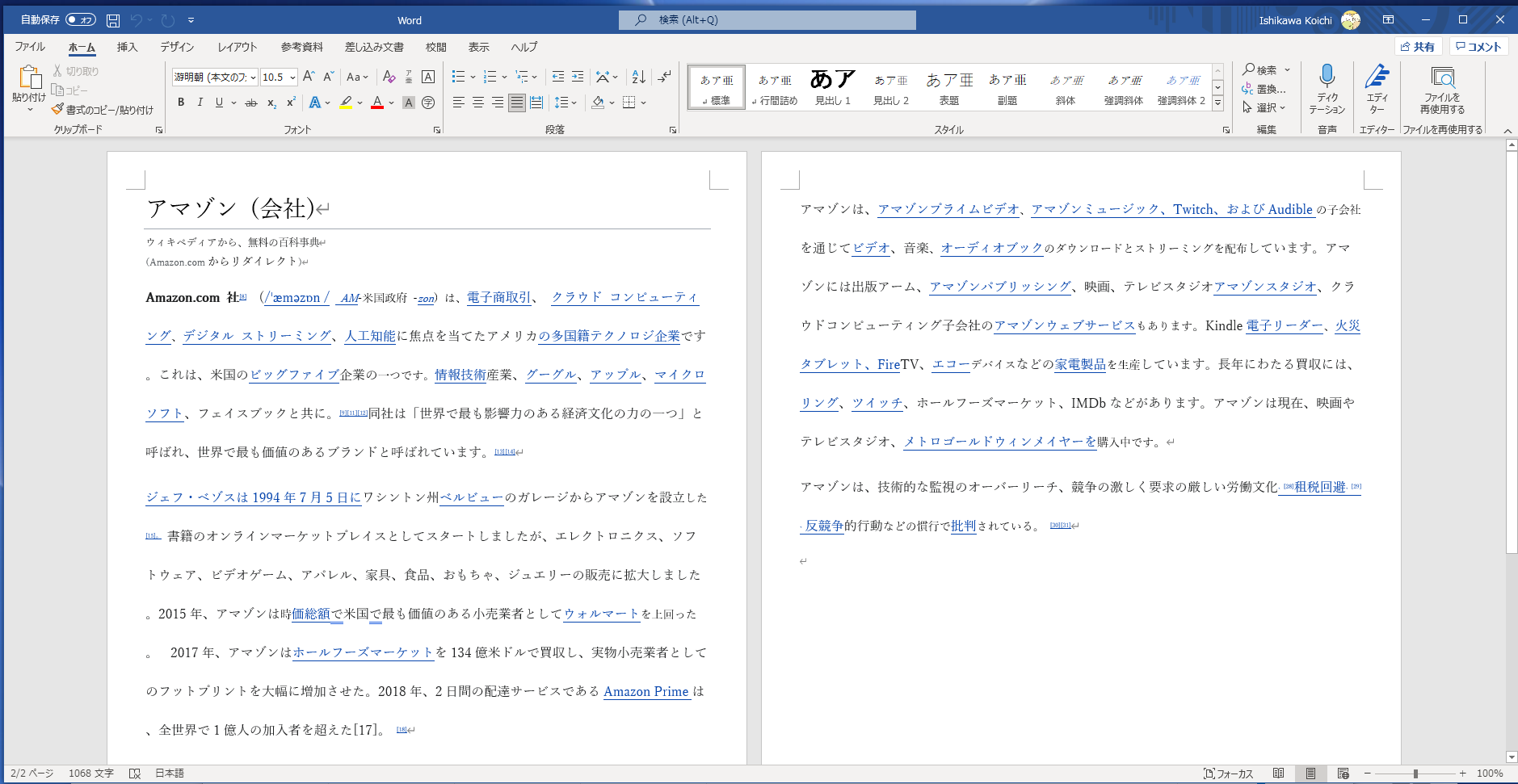The height and width of the screenshot is (784, 1518).
Task: Show paragraph marks icon
Action: 664,77
